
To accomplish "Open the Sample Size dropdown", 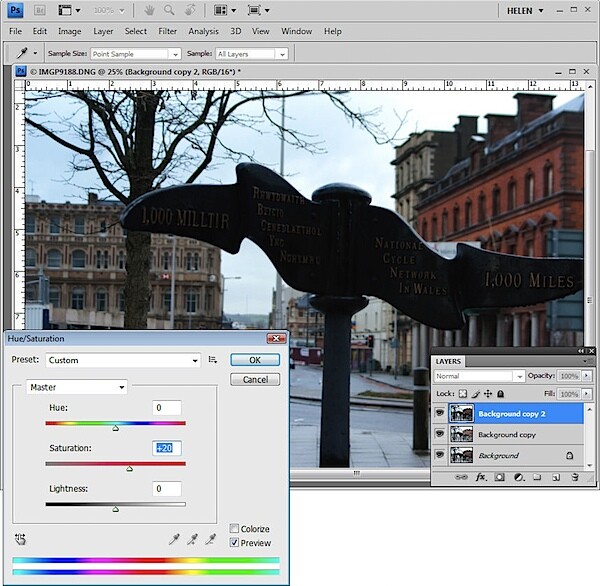I will [135, 54].
